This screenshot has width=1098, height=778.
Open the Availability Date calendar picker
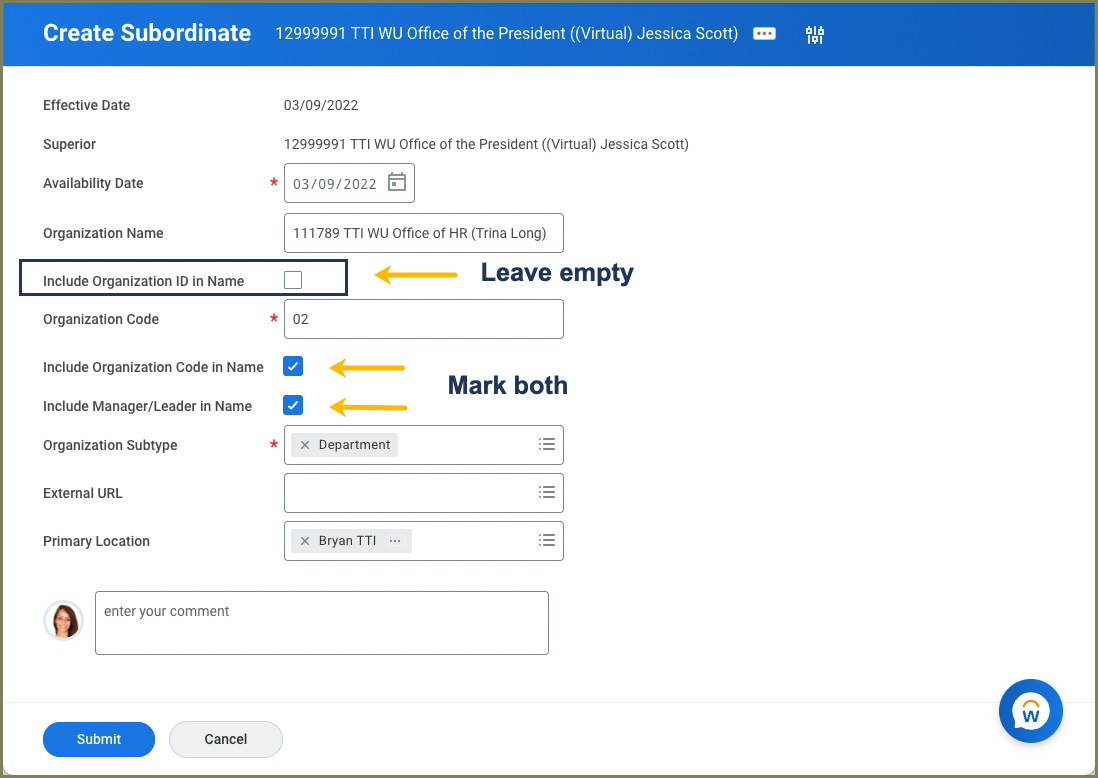tap(397, 182)
